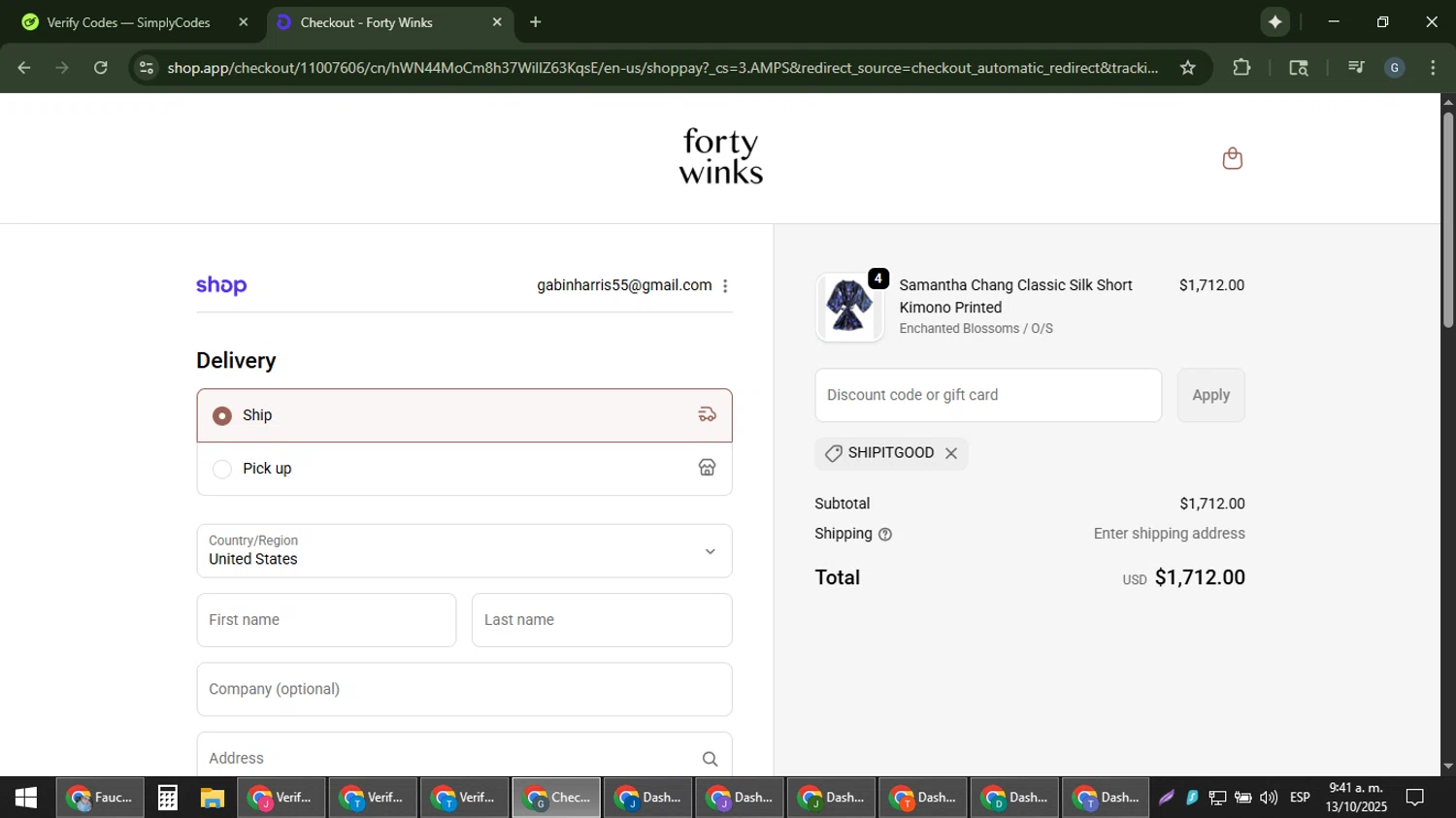
Task: Click the Company (optional) field
Action: pos(464,689)
